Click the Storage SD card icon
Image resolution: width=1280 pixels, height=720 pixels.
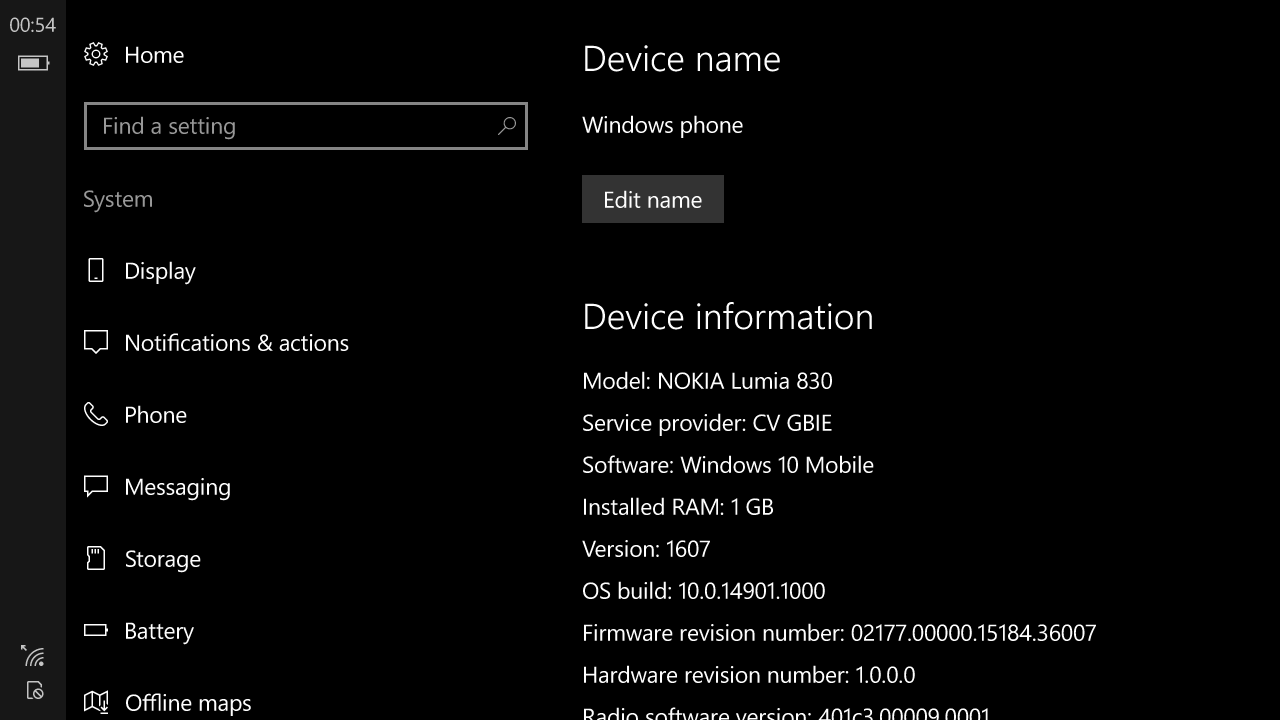click(96, 559)
